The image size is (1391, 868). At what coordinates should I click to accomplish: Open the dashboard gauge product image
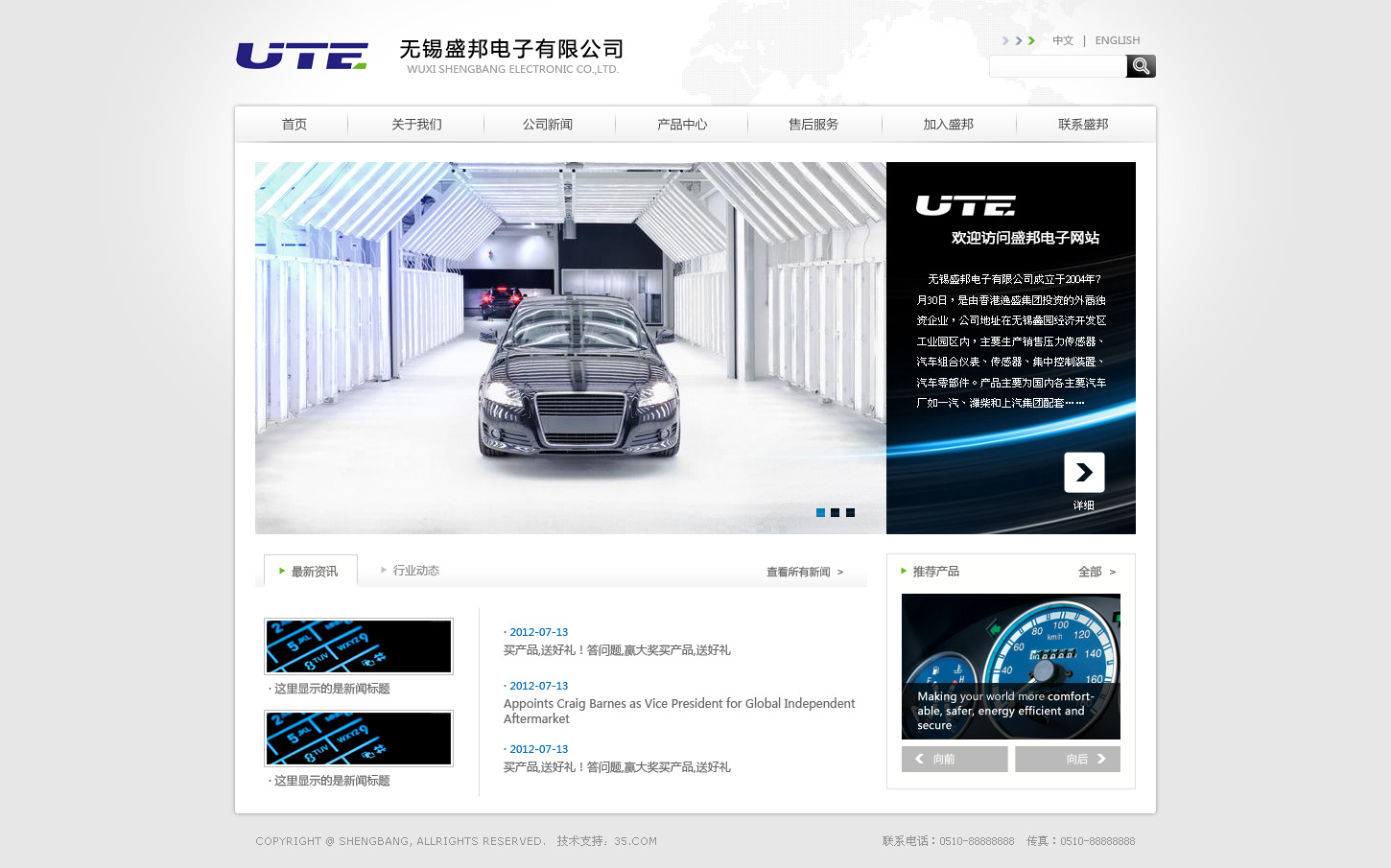coord(1011,667)
